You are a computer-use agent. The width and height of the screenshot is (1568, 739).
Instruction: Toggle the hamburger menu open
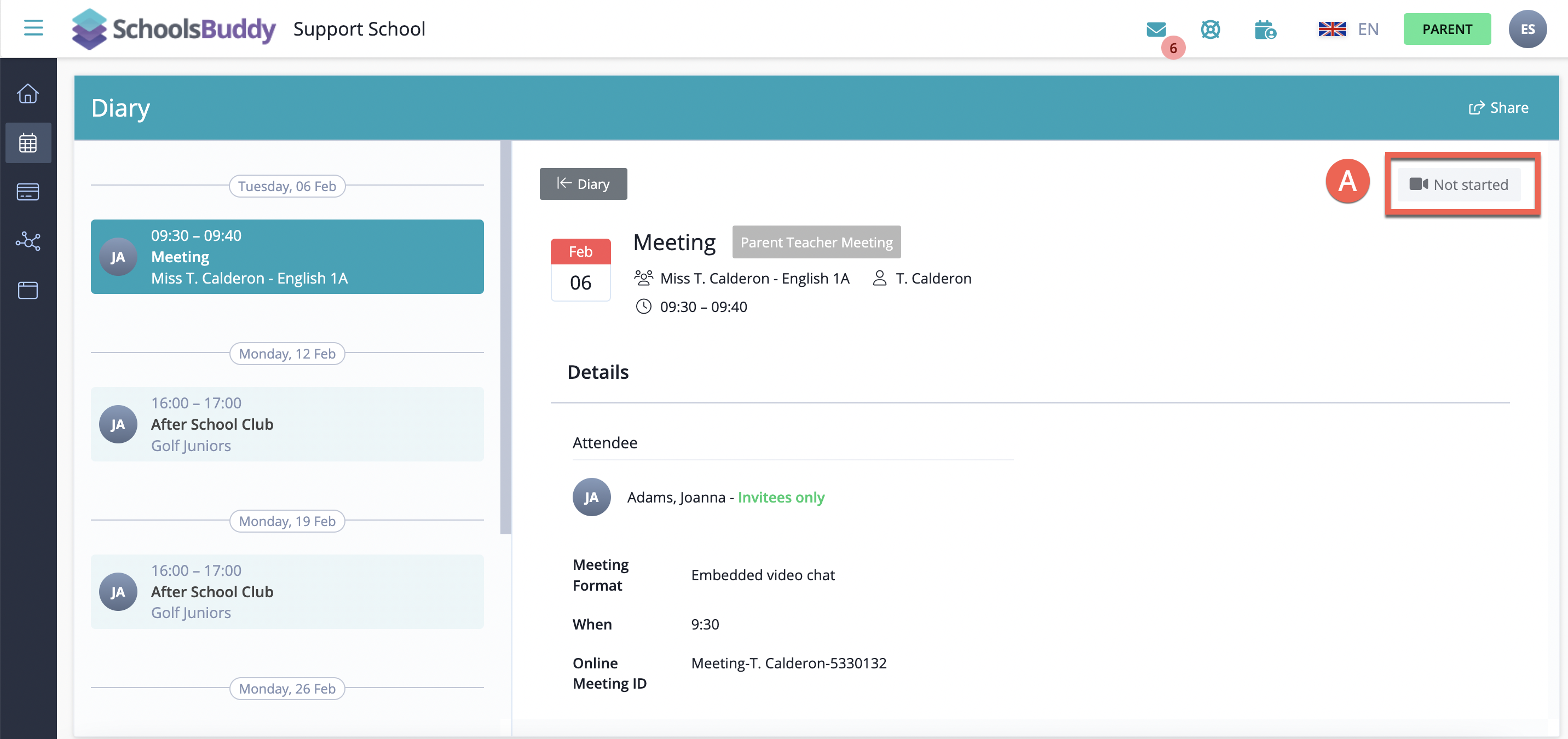point(33,27)
